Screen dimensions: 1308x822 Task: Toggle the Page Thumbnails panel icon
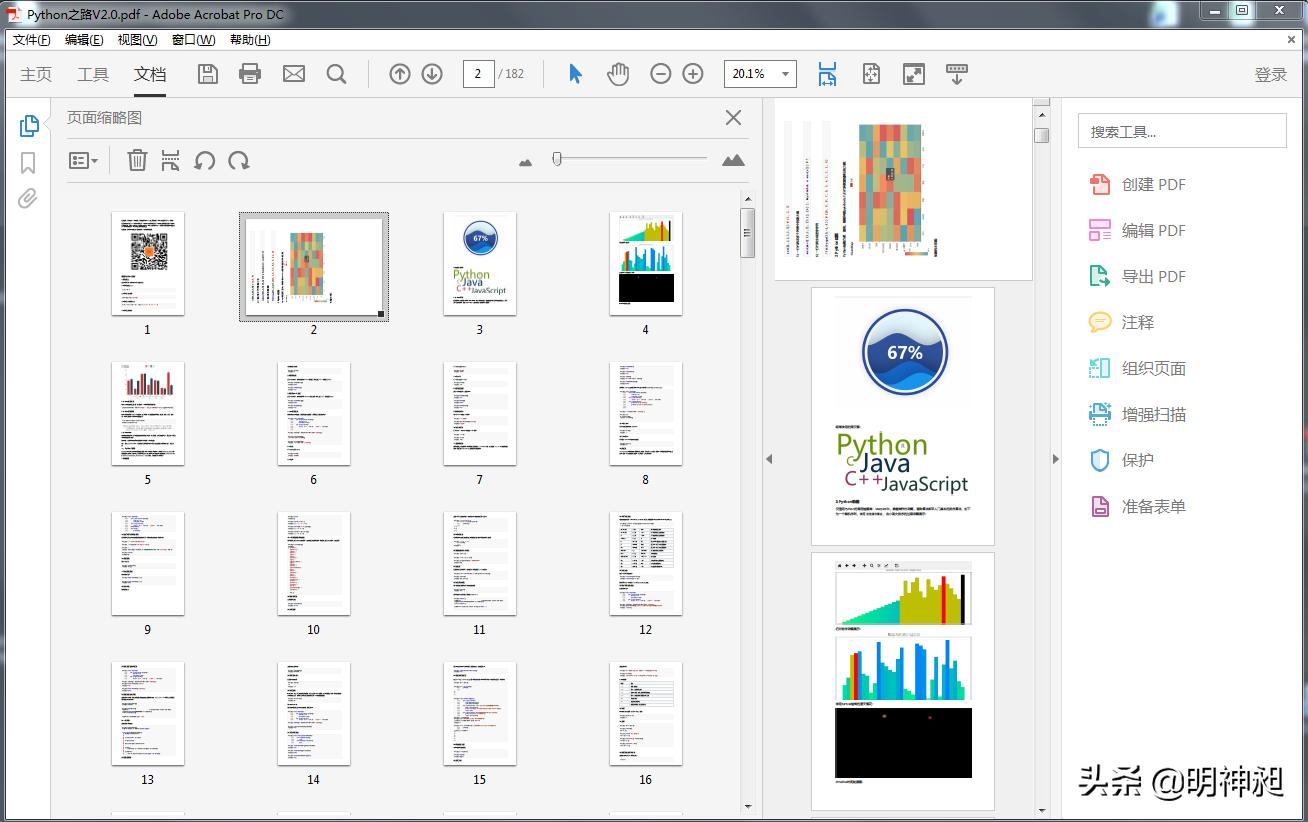tap(29, 125)
